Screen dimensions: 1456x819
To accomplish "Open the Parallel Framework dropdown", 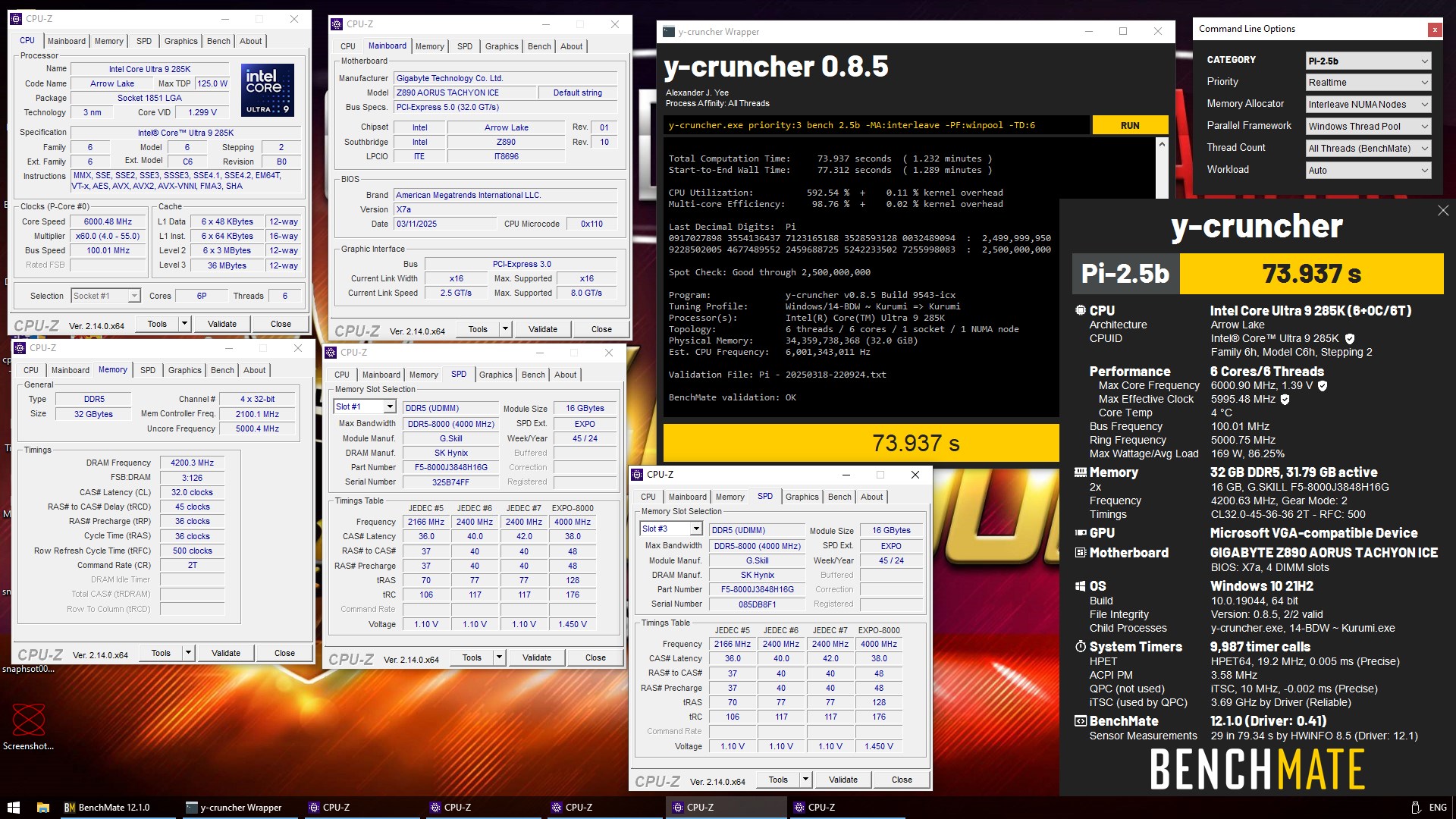I will click(1368, 126).
